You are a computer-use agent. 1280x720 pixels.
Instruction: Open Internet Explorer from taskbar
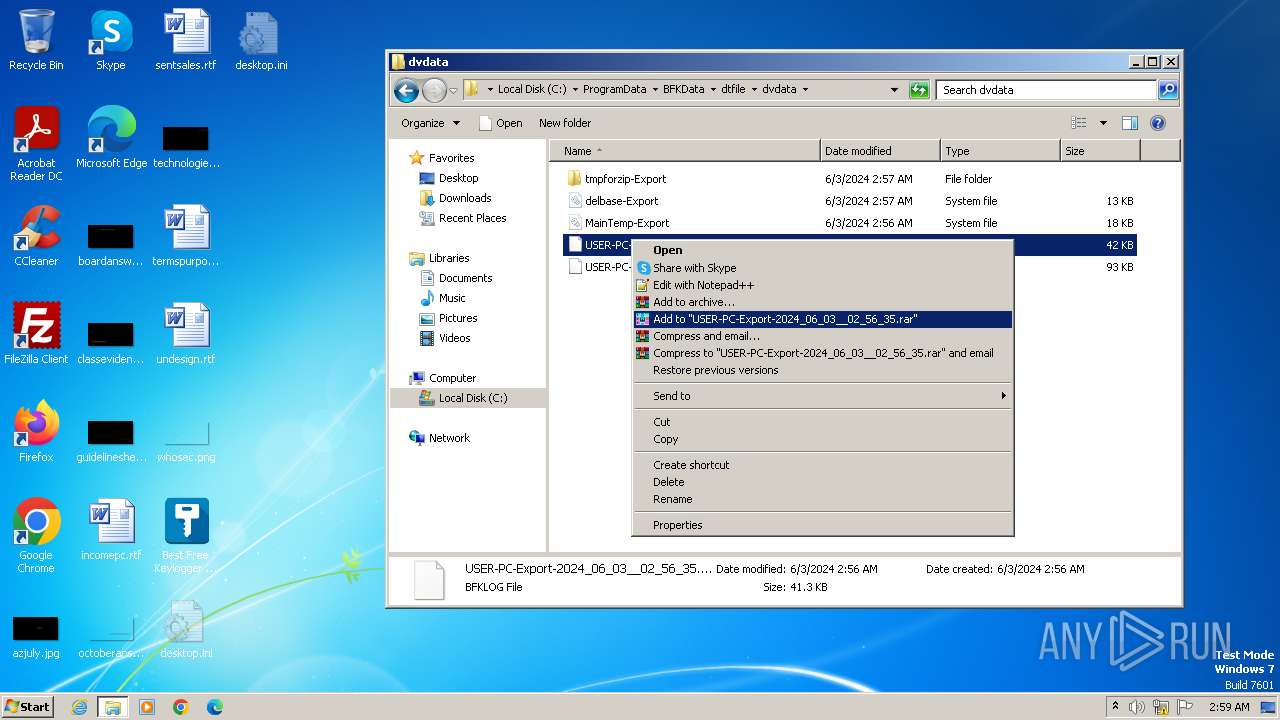click(x=79, y=707)
